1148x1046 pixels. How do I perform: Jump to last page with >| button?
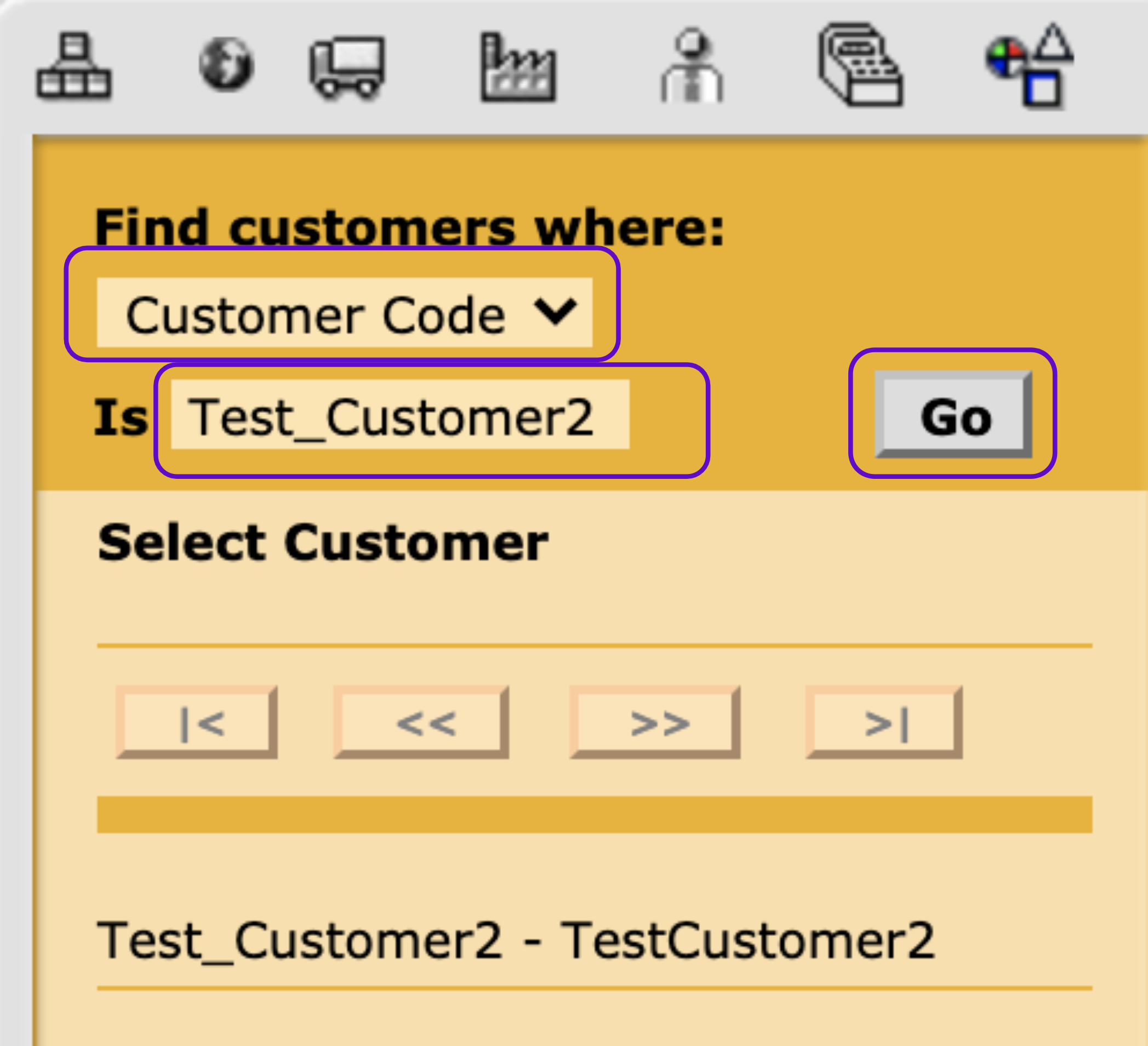click(x=884, y=723)
